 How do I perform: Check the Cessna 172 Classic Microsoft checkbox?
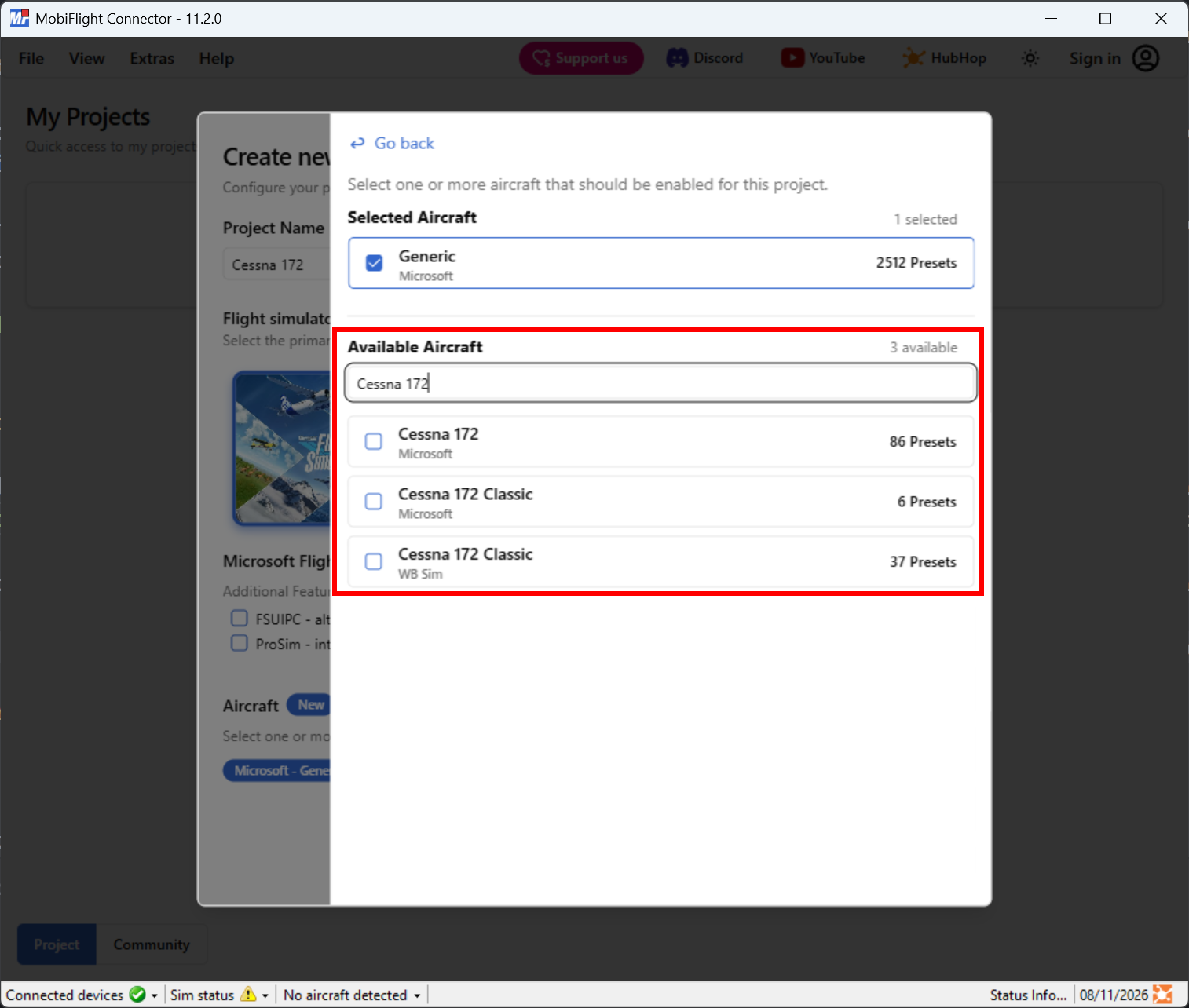tap(374, 501)
